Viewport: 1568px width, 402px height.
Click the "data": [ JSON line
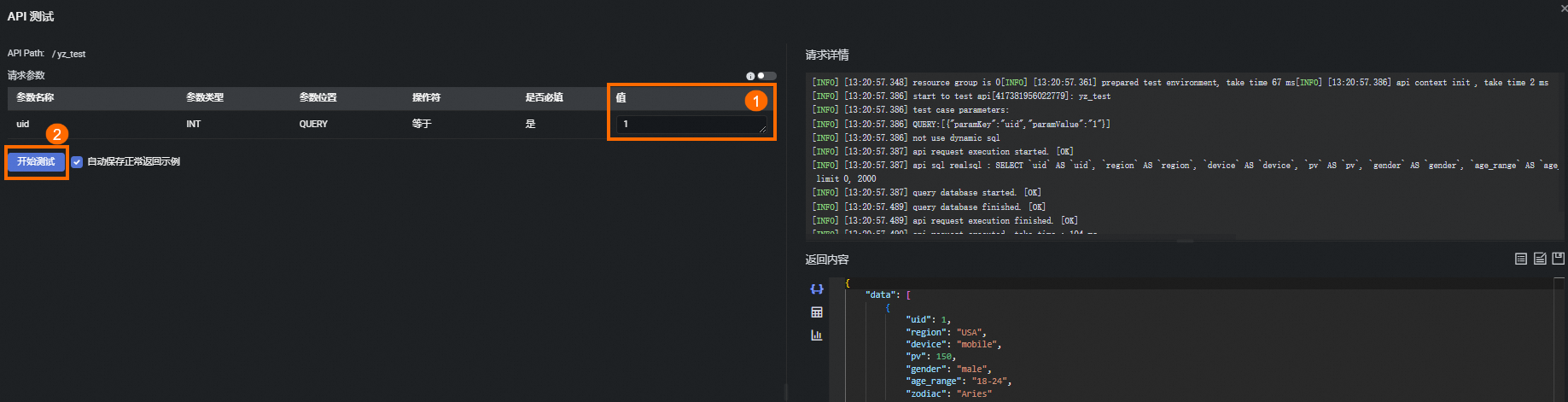(x=888, y=294)
